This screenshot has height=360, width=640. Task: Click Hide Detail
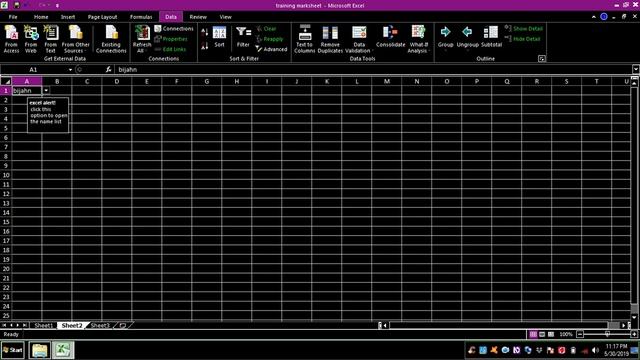[522, 39]
